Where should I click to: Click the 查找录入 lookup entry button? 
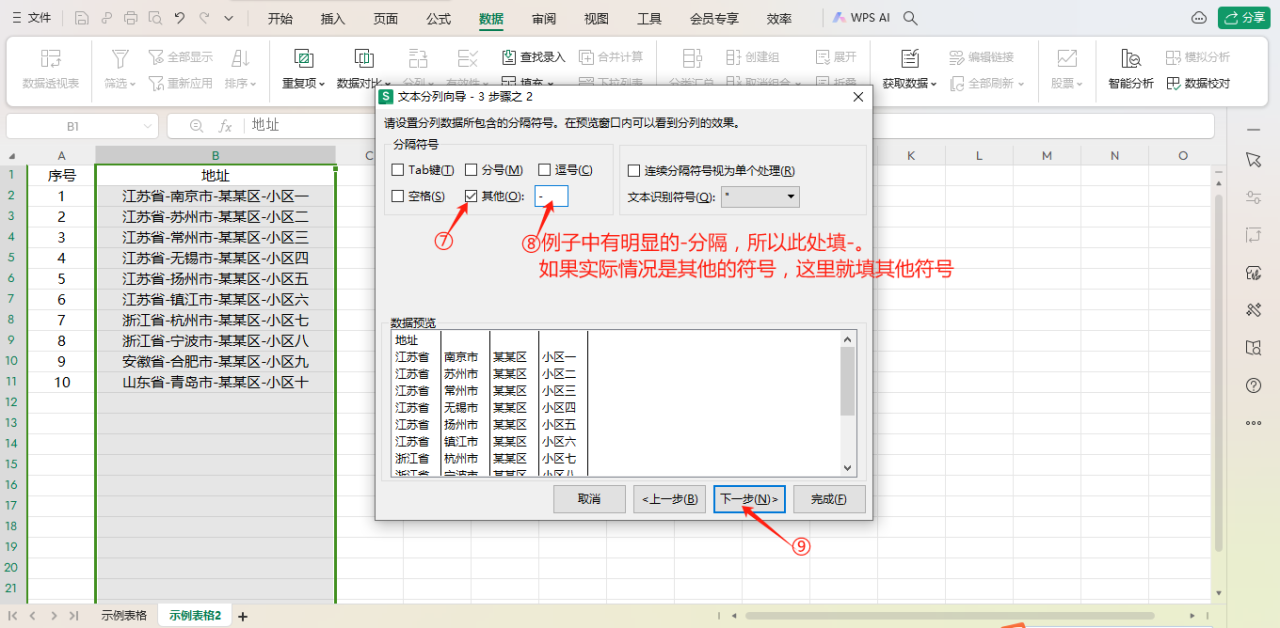point(533,57)
